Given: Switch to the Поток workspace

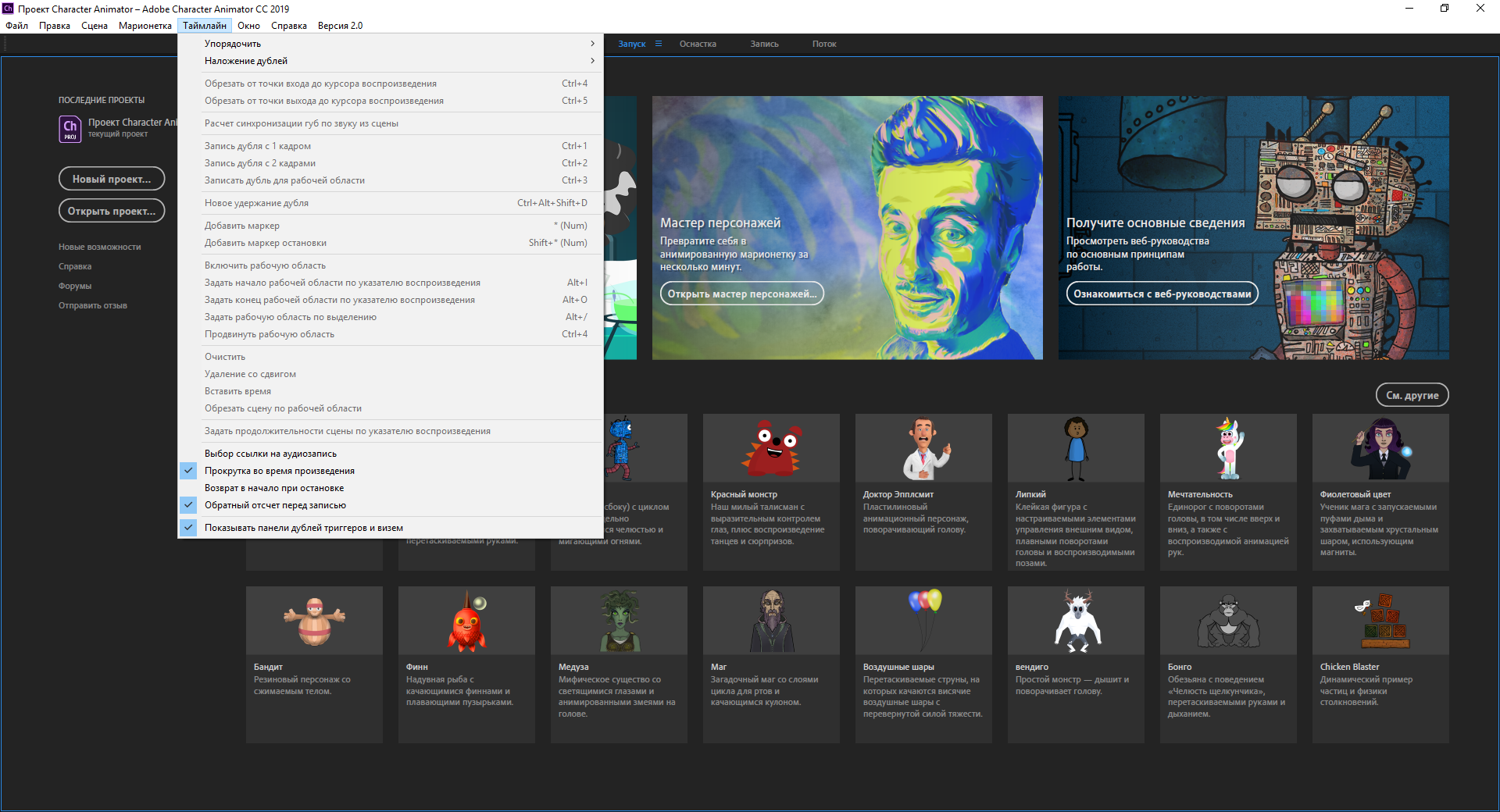Looking at the screenshot, I should coord(824,45).
